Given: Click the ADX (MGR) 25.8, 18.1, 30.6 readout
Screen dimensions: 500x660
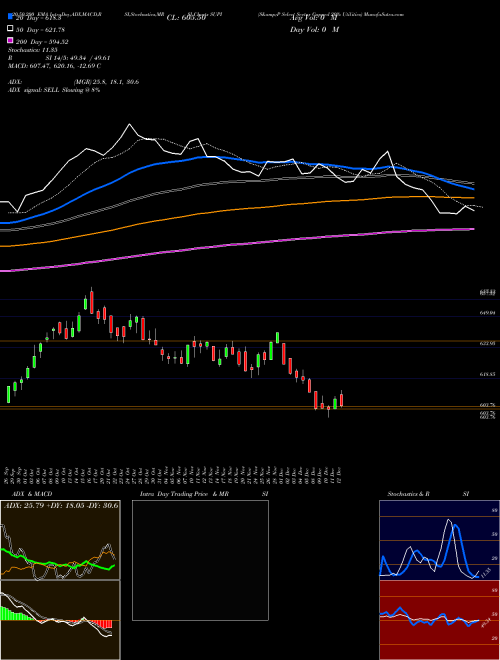Looking at the screenshot, I should pos(106,82).
